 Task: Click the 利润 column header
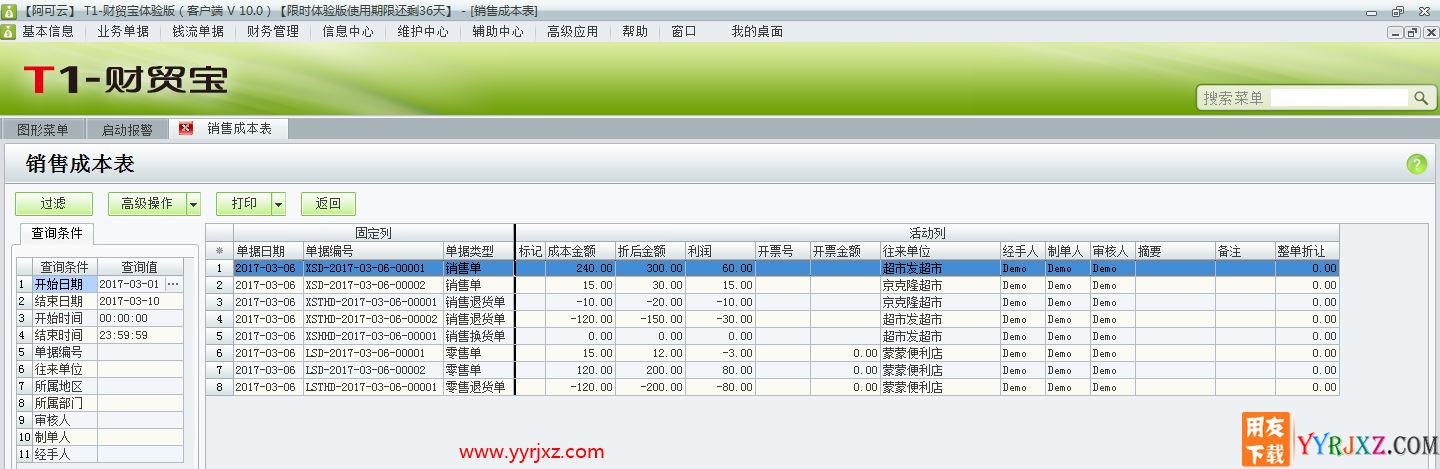point(720,251)
